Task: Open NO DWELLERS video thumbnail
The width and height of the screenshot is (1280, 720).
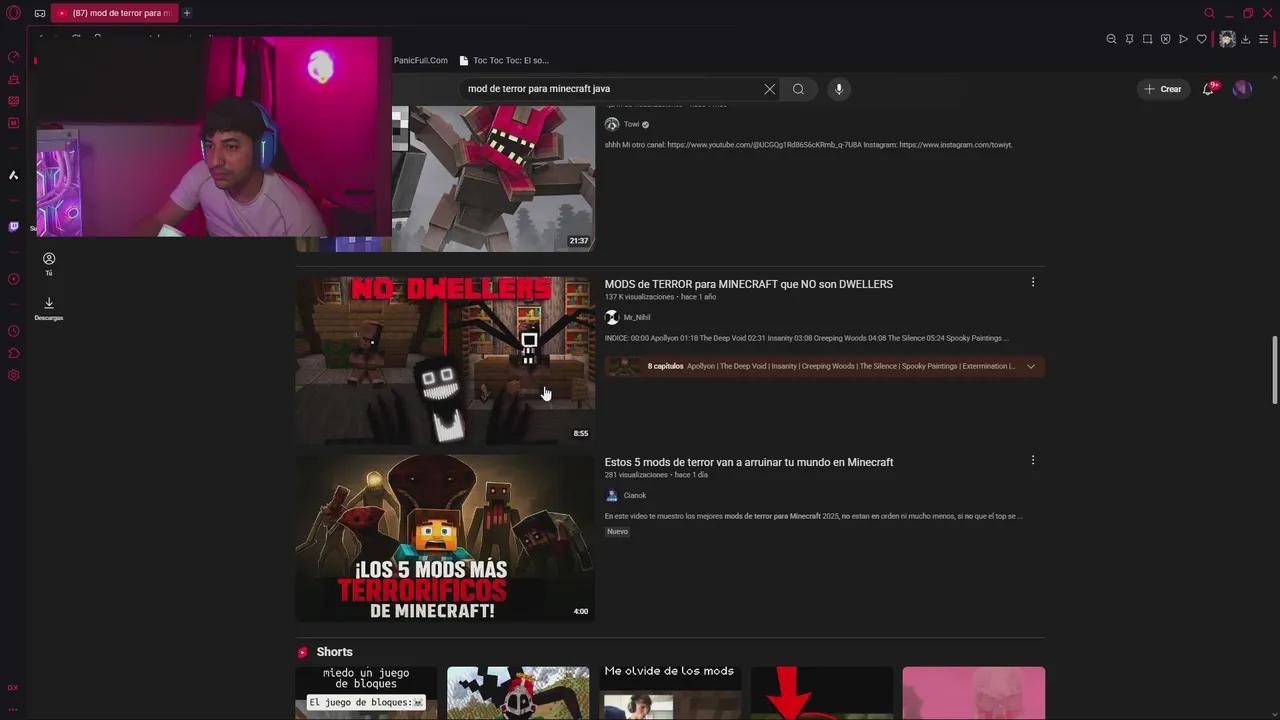Action: (x=445, y=360)
